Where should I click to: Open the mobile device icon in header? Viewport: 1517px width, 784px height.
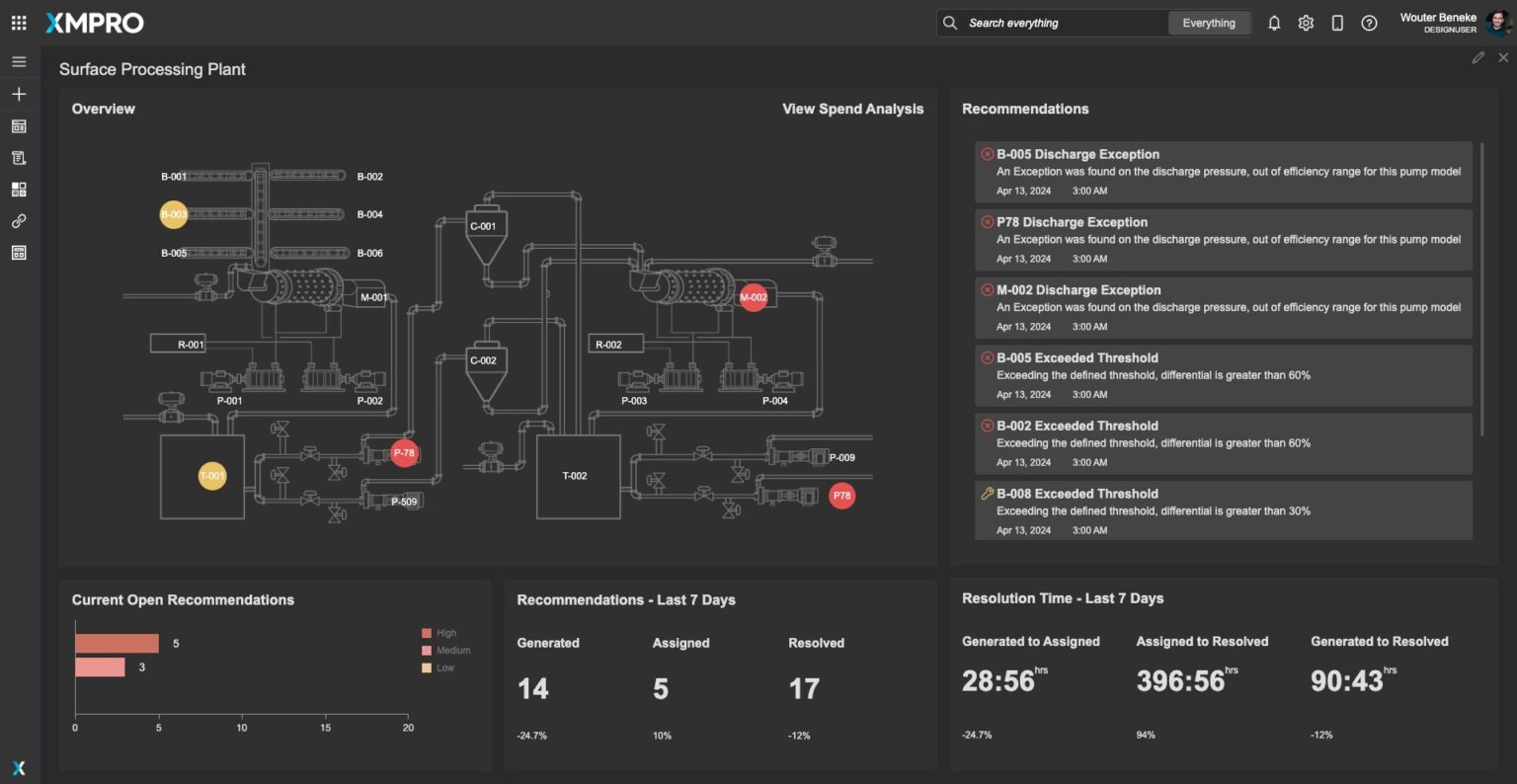1337,23
